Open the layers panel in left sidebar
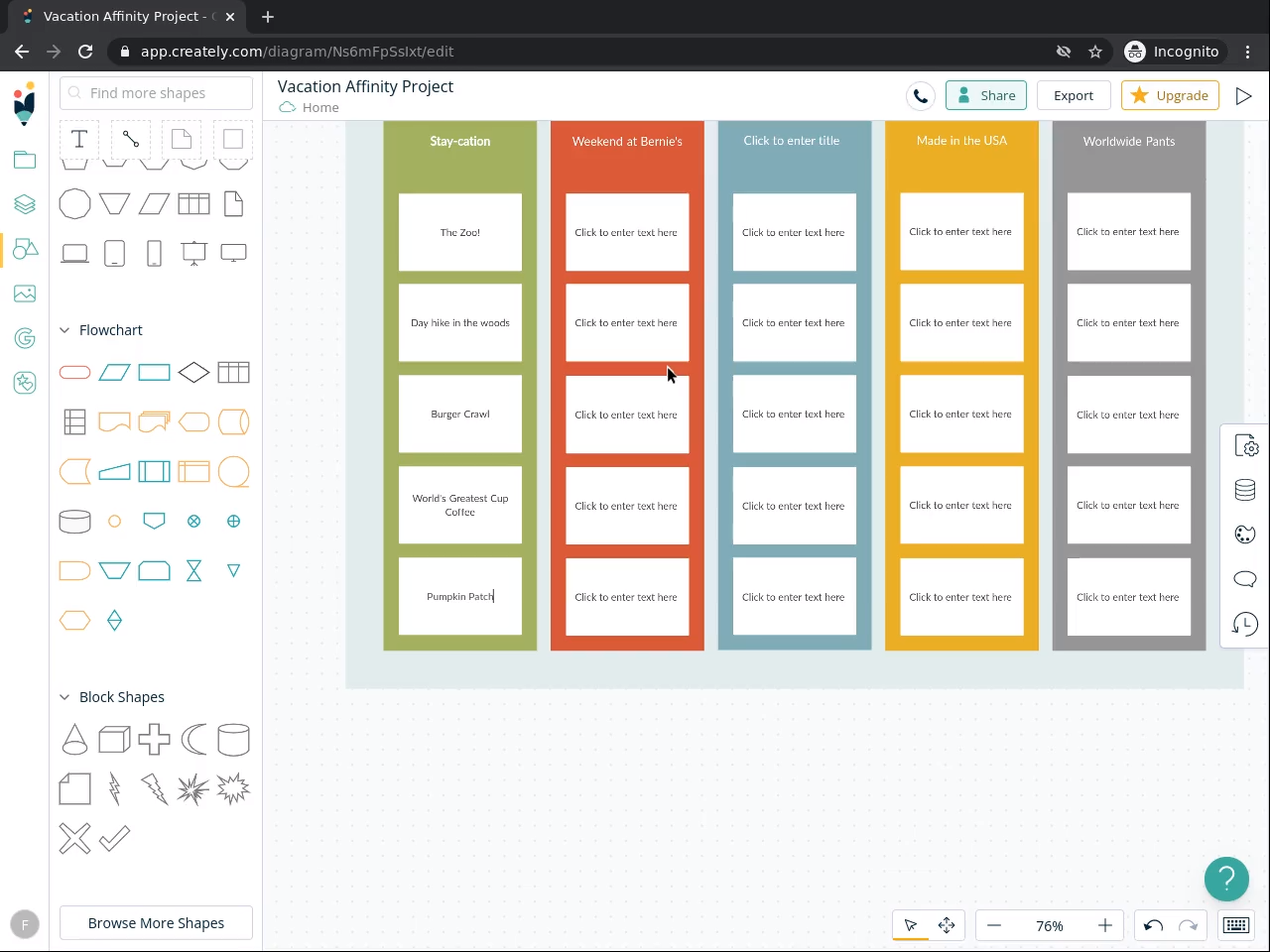This screenshot has width=1270, height=952. tap(25, 203)
